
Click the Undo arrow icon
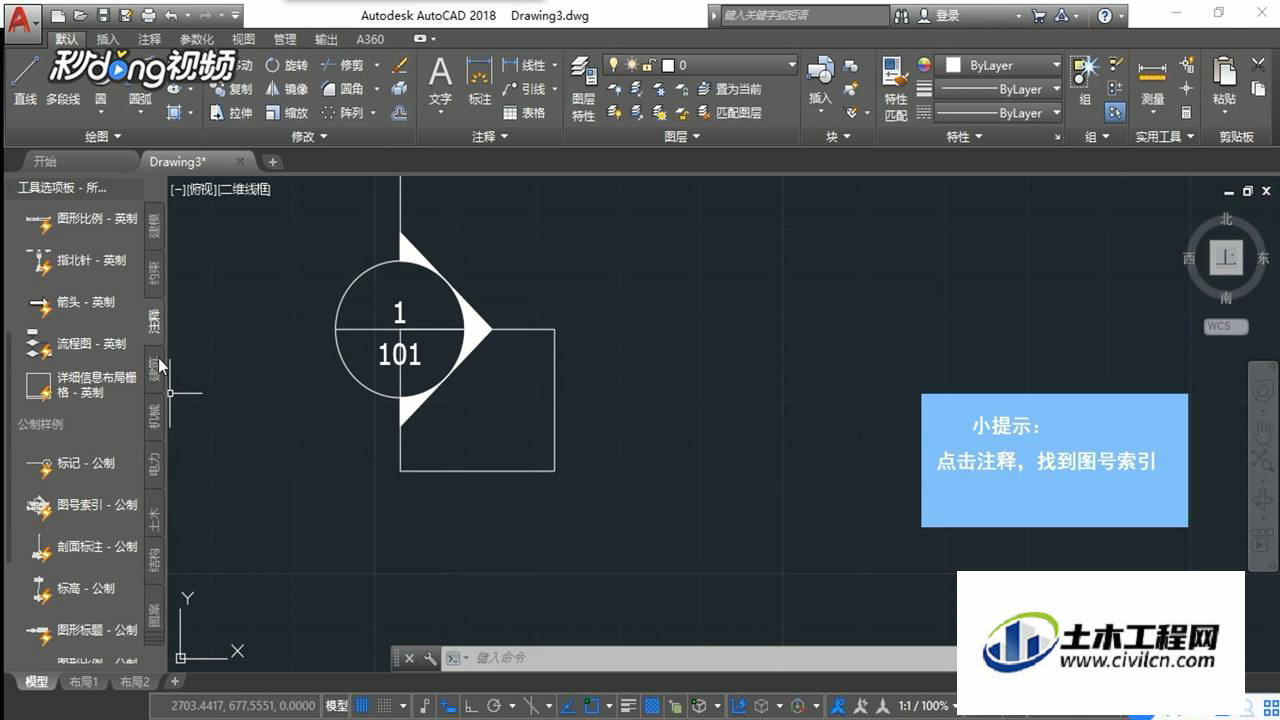point(171,16)
